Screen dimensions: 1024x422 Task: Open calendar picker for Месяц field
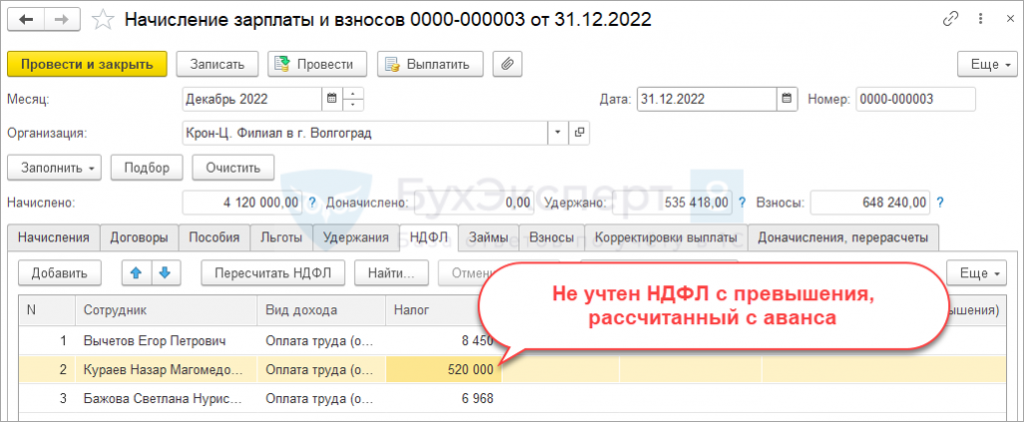pos(331,99)
